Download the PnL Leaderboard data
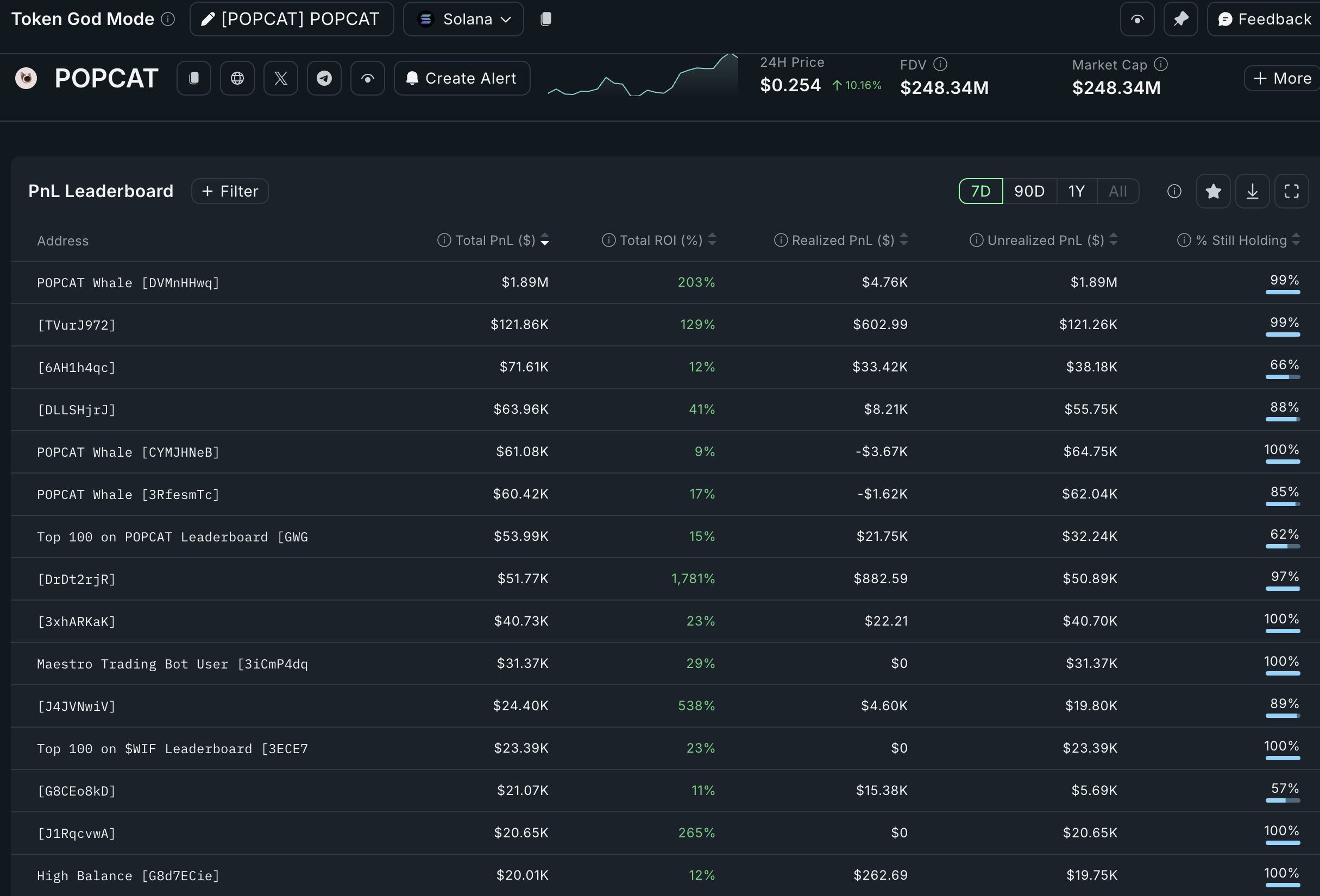The image size is (1320, 896). [1252, 191]
